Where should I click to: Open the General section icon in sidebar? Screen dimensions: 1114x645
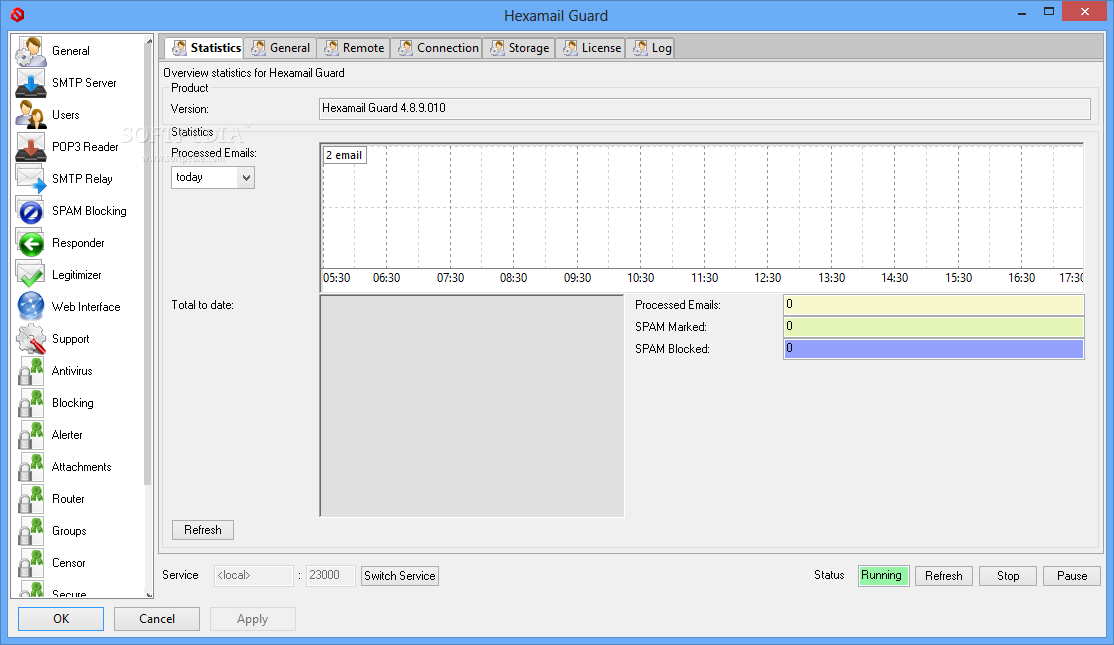(31, 51)
